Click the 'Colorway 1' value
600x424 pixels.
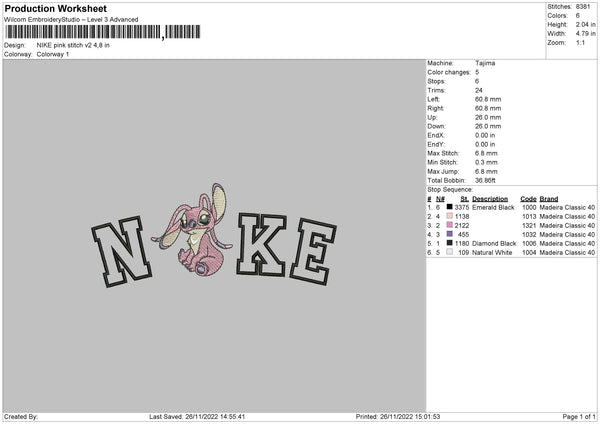[x=53, y=54]
